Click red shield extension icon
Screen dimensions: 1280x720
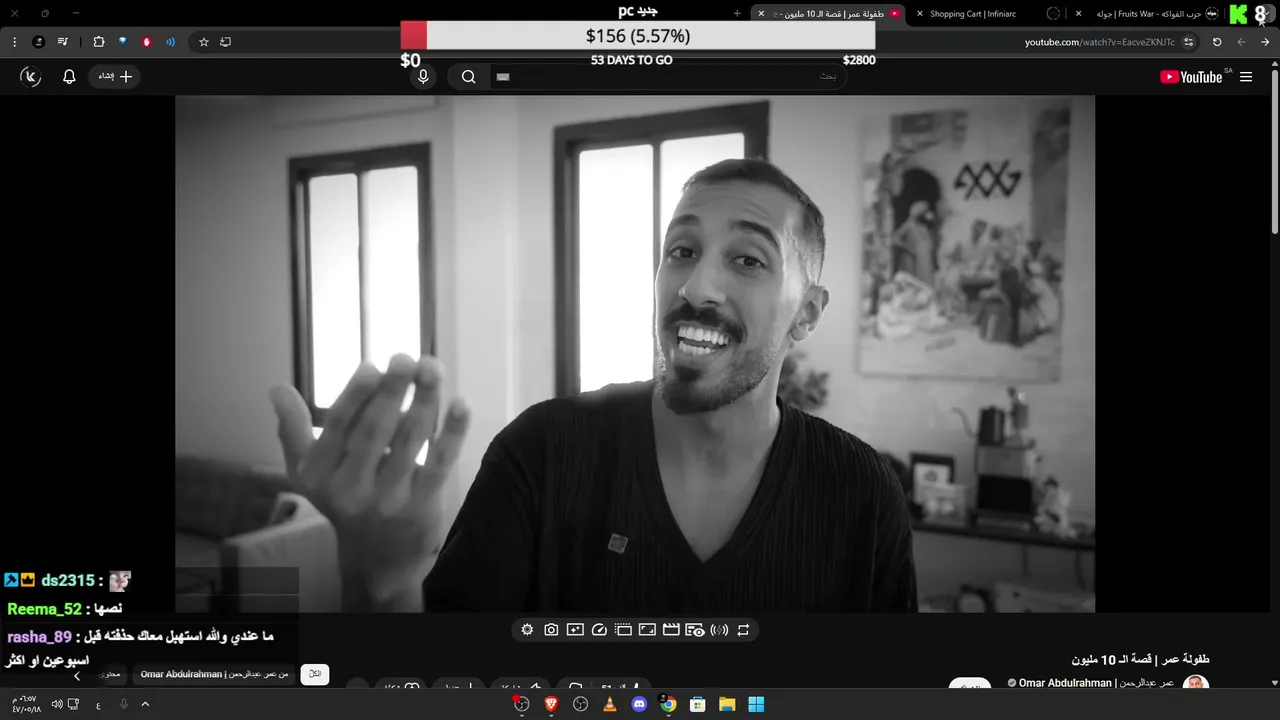[x=147, y=42]
